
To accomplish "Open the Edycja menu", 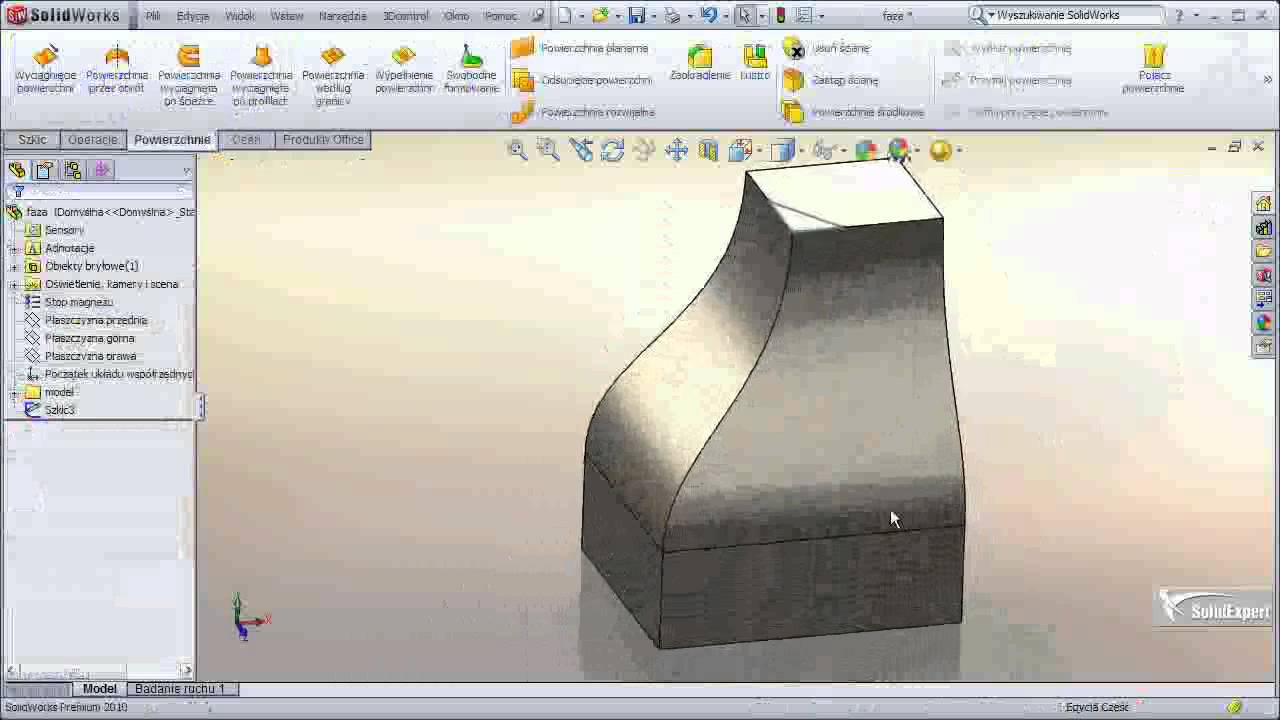I will [193, 16].
